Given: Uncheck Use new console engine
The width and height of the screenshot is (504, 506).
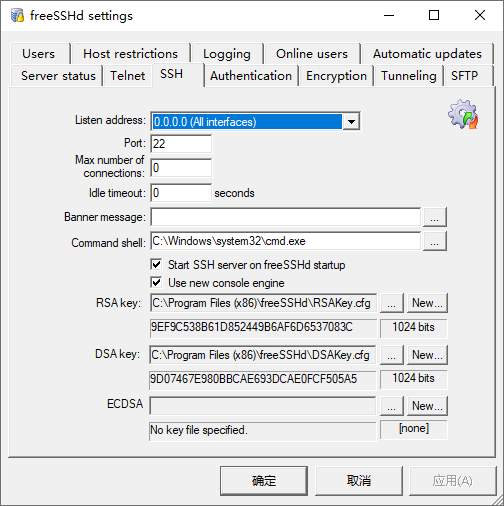Looking at the screenshot, I should coord(156,283).
